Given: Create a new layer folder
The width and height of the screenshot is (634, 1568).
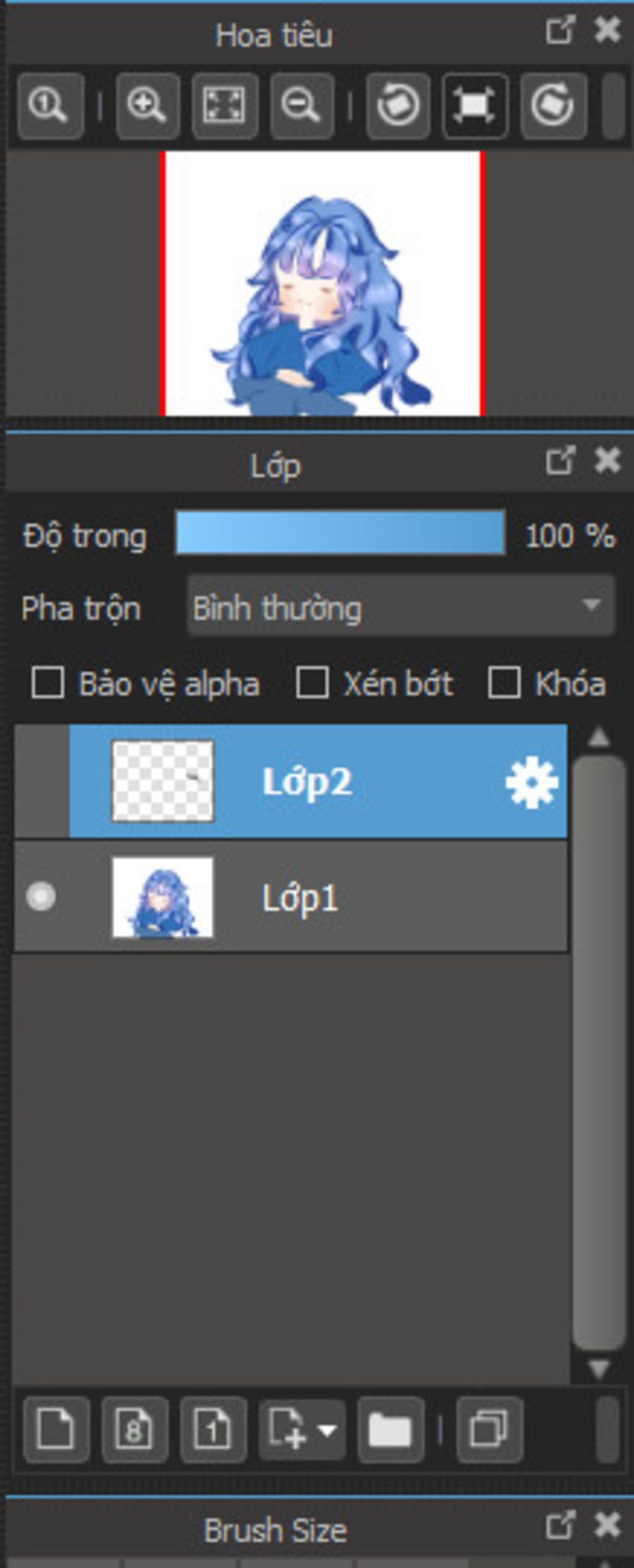Looking at the screenshot, I should pos(390,1429).
